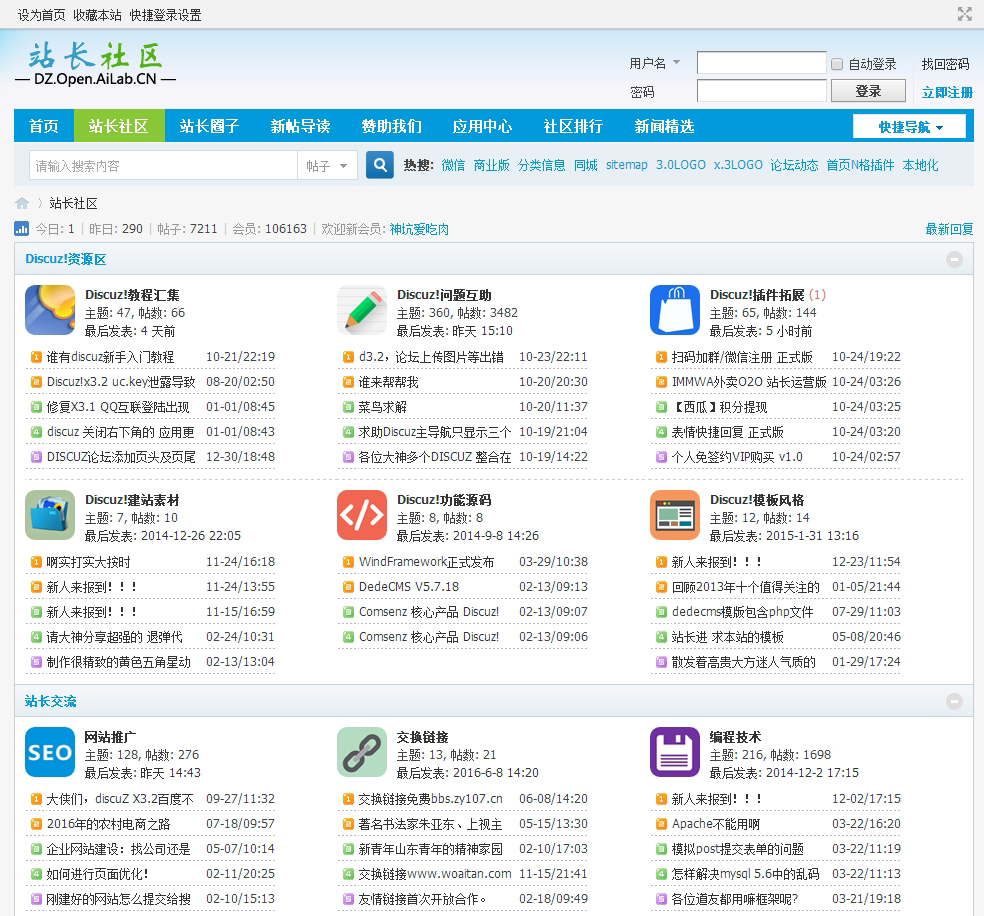This screenshot has width=984, height=916.
Task: Click rank 1 badge beside WindFramework正式发布
Action: click(348, 562)
